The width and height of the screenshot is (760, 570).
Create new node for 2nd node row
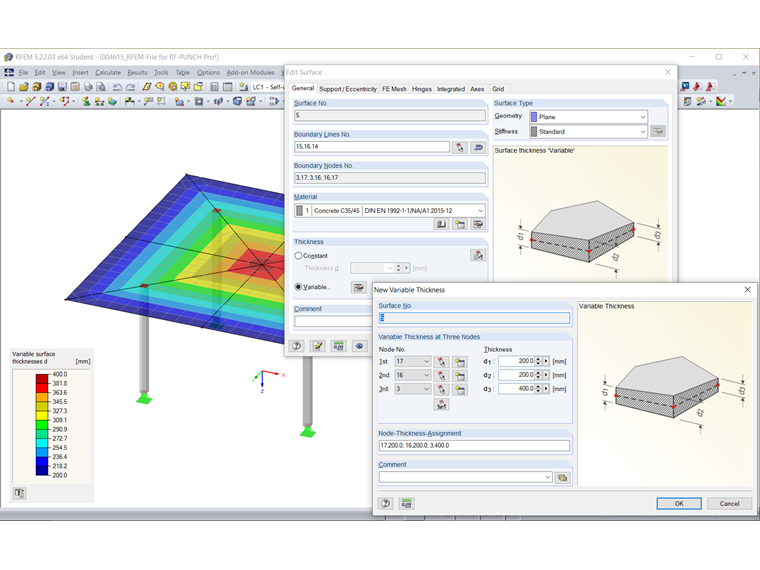click(459, 376)
